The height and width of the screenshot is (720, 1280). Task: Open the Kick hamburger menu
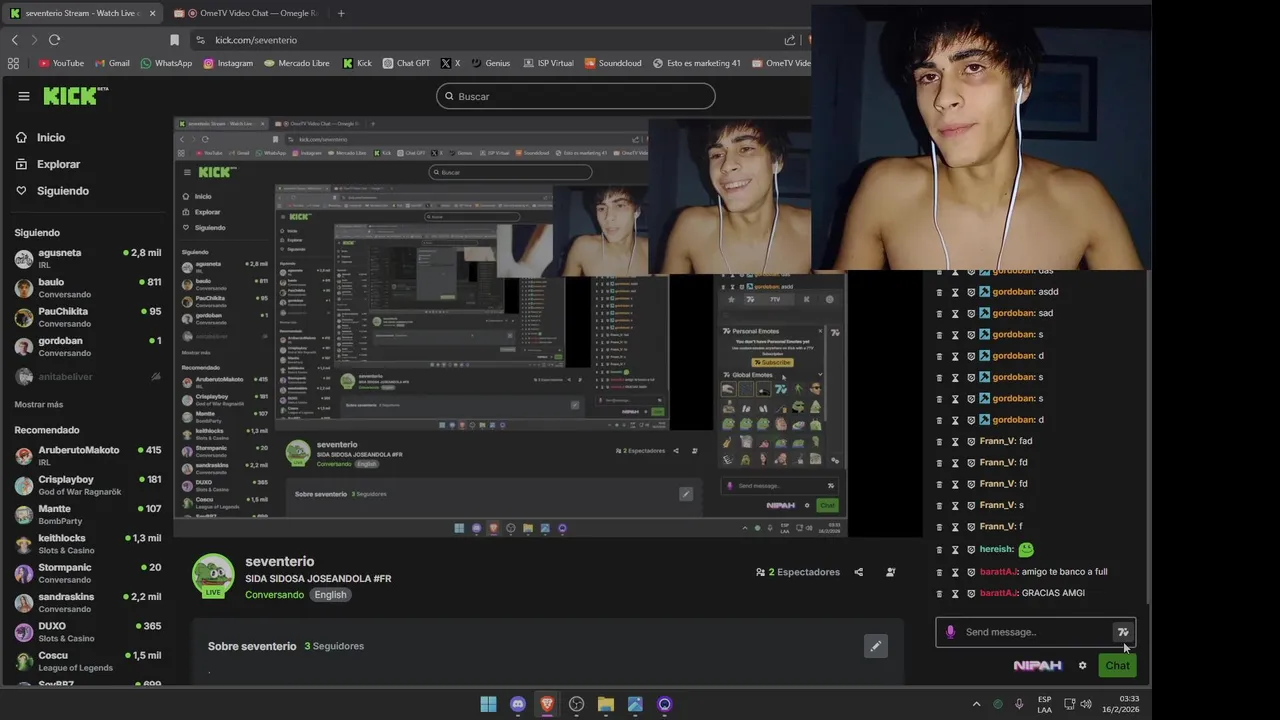tap(24, 96)
